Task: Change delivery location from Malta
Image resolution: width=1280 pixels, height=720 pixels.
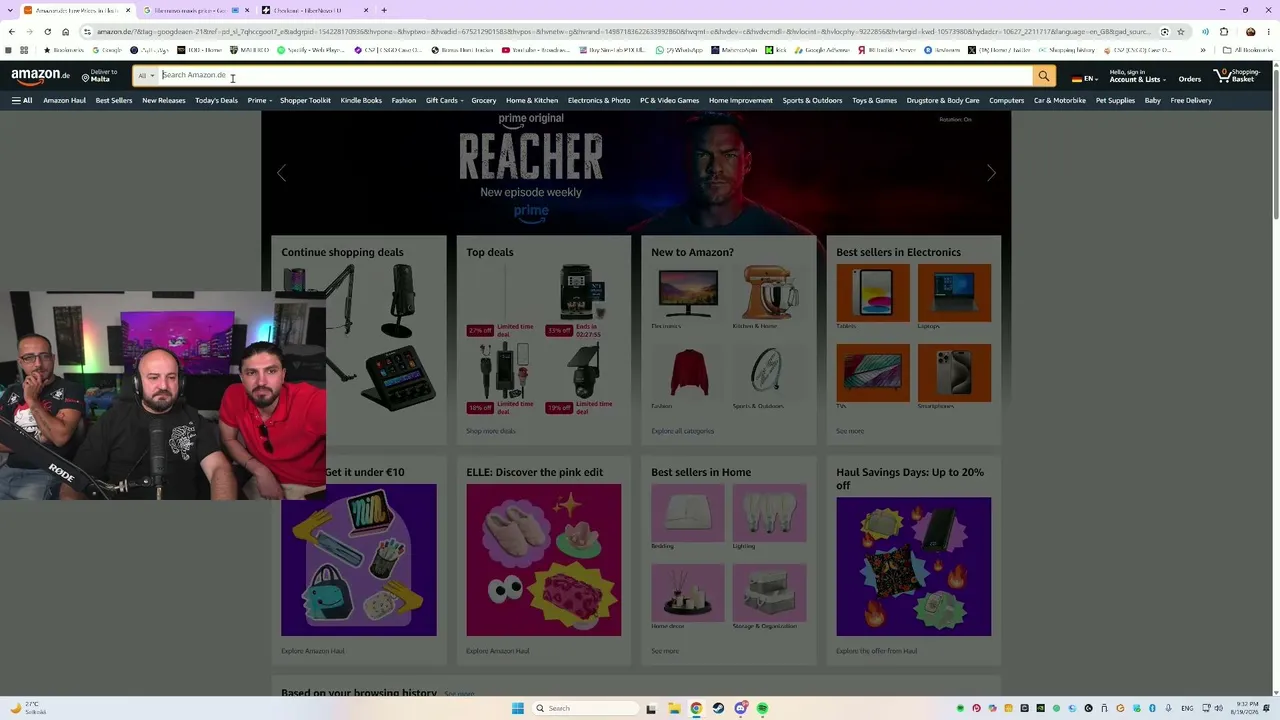Action: (x=100, y=76)
